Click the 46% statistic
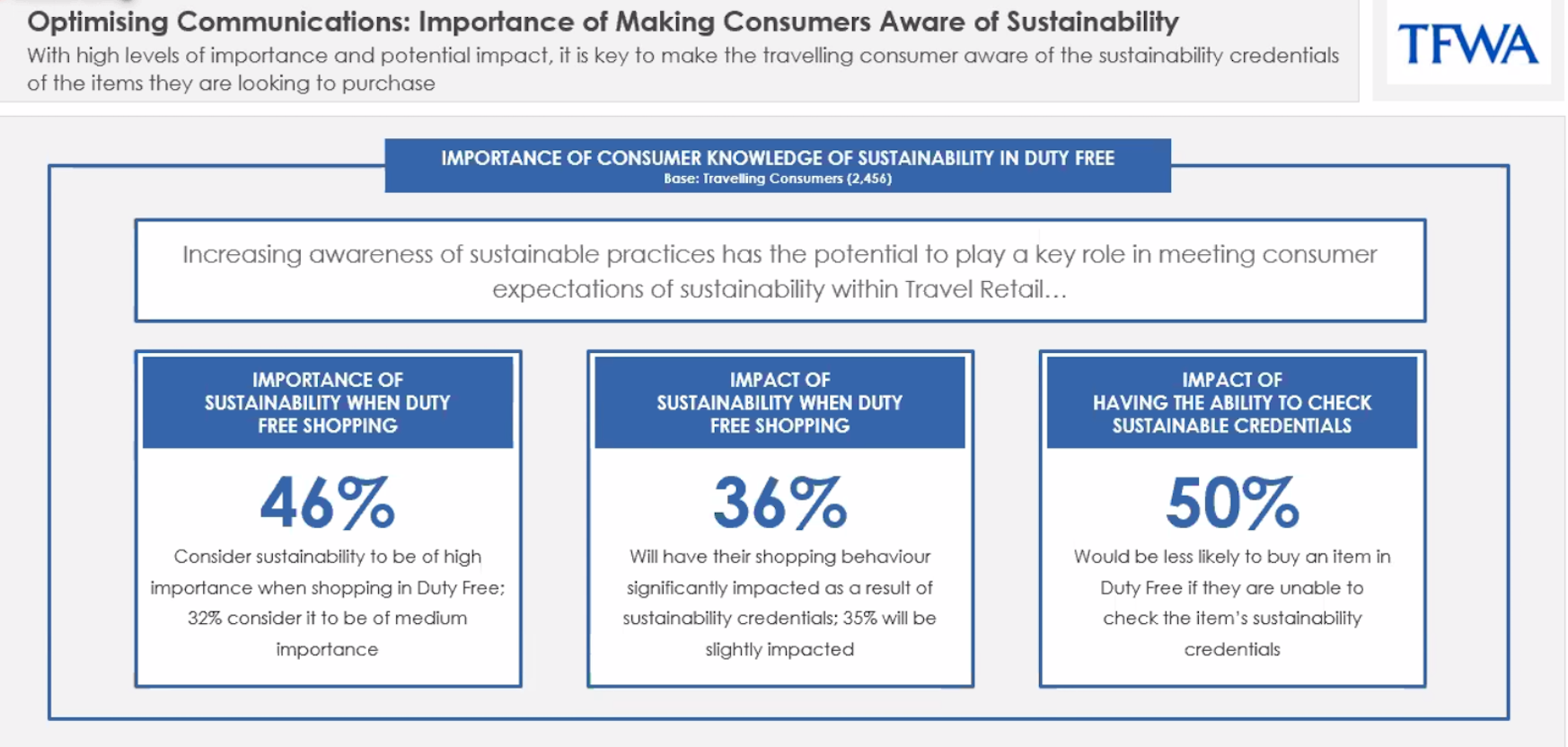The height and width of the screenshot is (747, 1568). tap(327, 503)
